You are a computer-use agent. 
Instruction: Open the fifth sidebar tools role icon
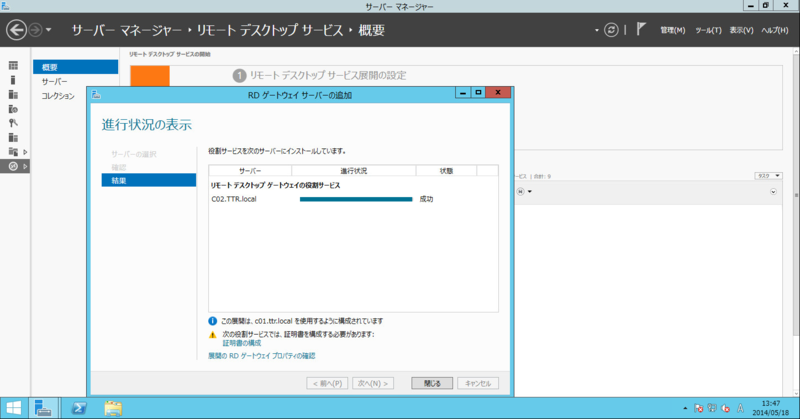[x=13, y=123]
